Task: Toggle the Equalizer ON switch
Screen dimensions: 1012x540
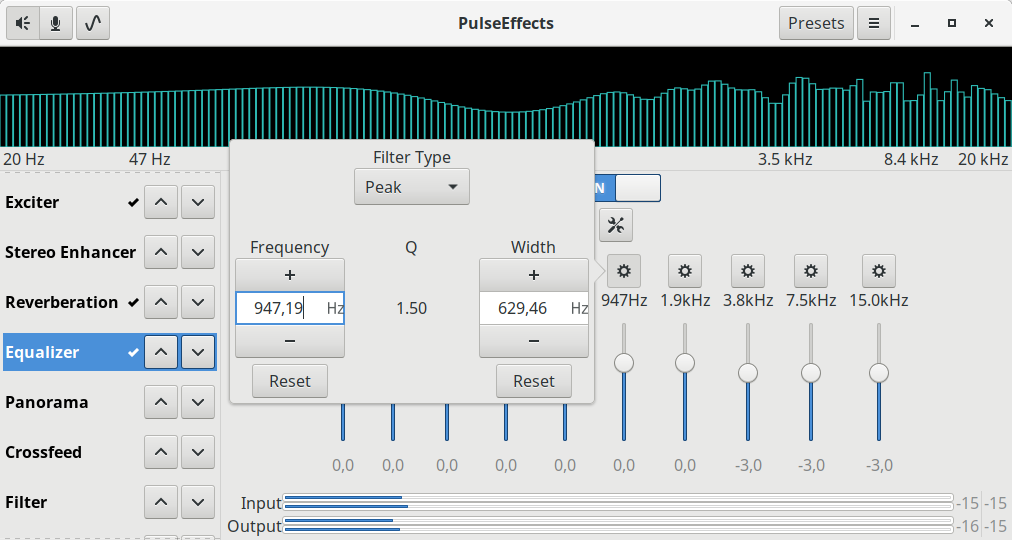Action: [x=627, y=188]
